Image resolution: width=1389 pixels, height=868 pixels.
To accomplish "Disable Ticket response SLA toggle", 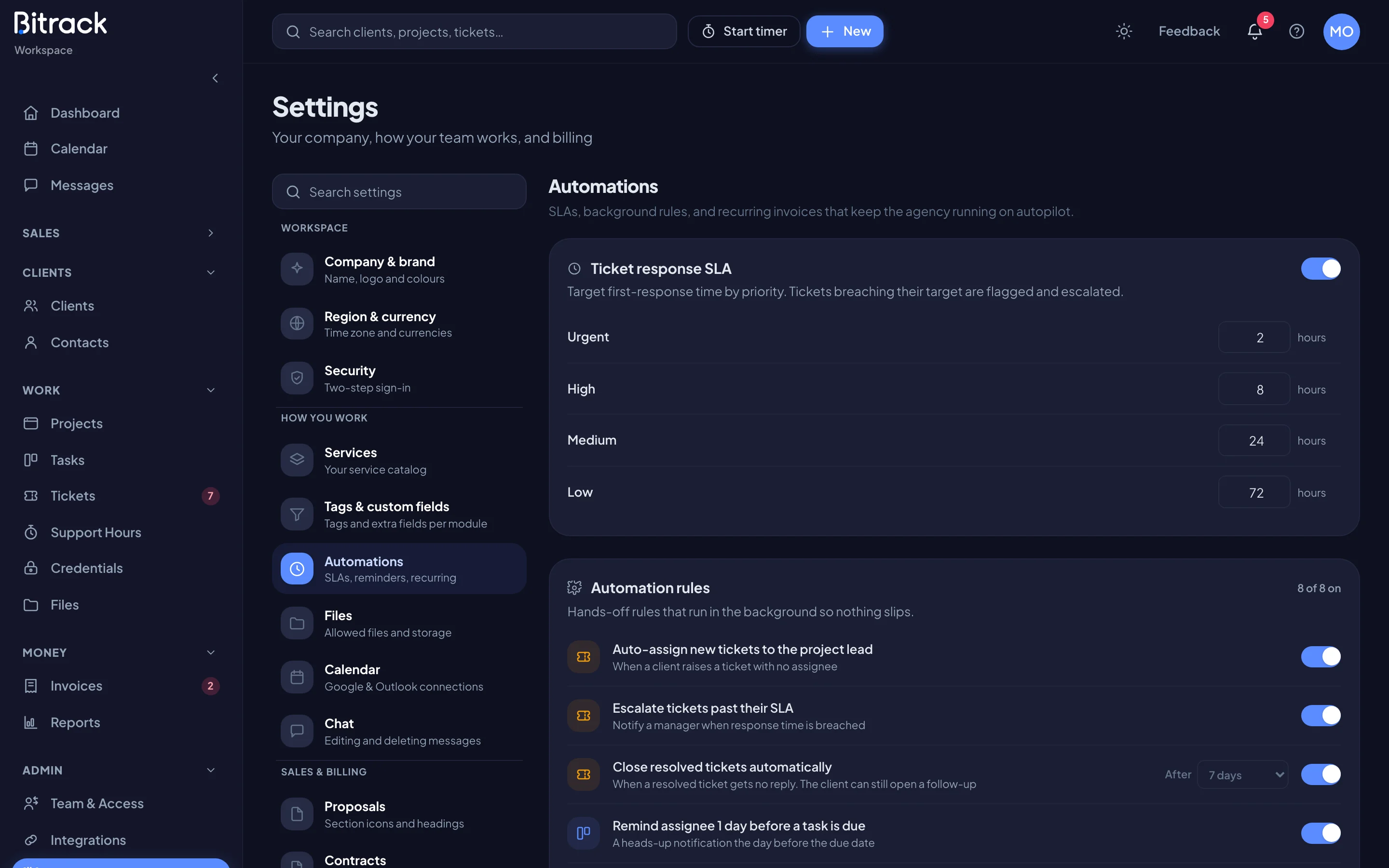I will (x=1321, y=269).
